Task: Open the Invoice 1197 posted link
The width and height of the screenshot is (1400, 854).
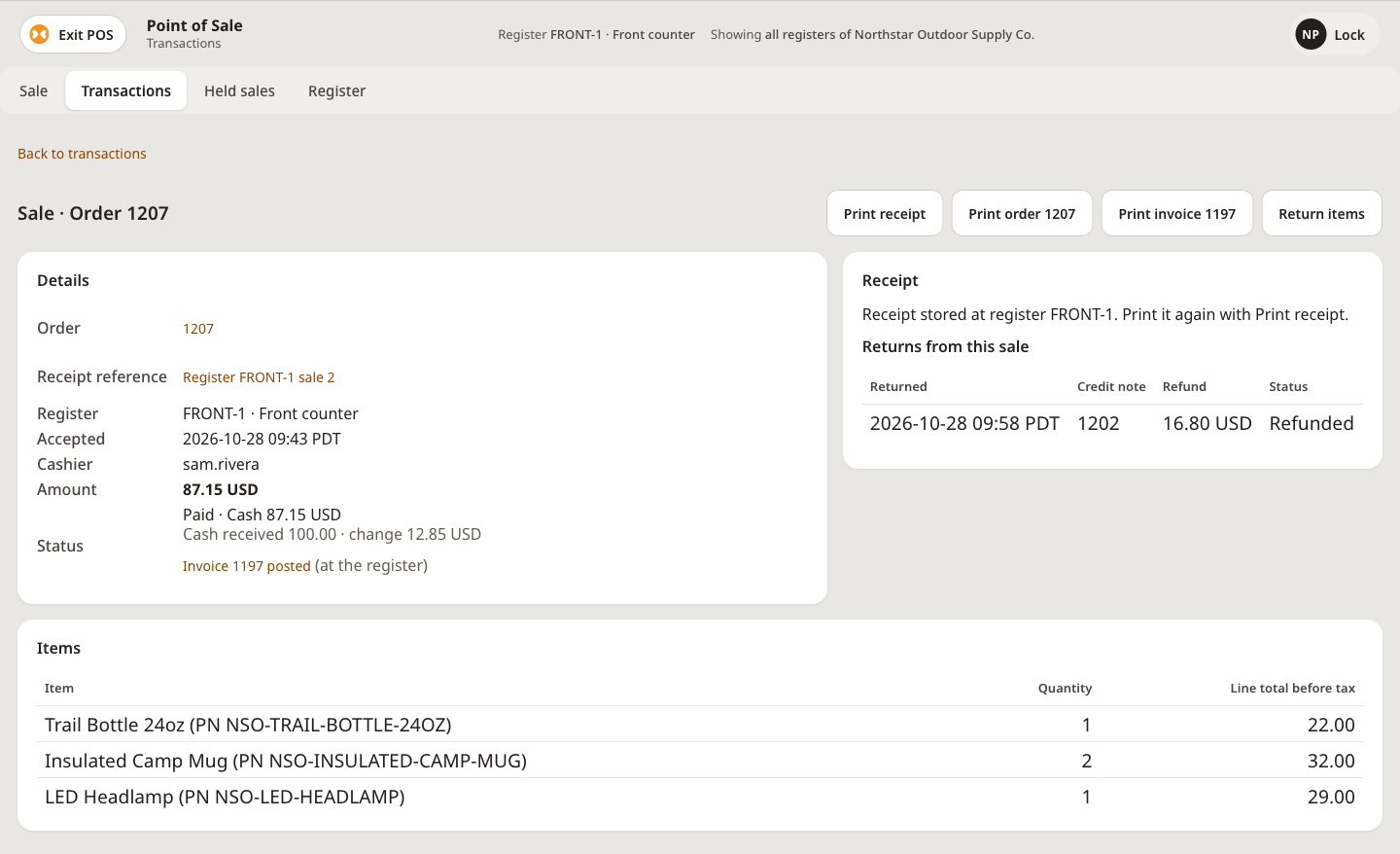Action: (x=247, y=566)
